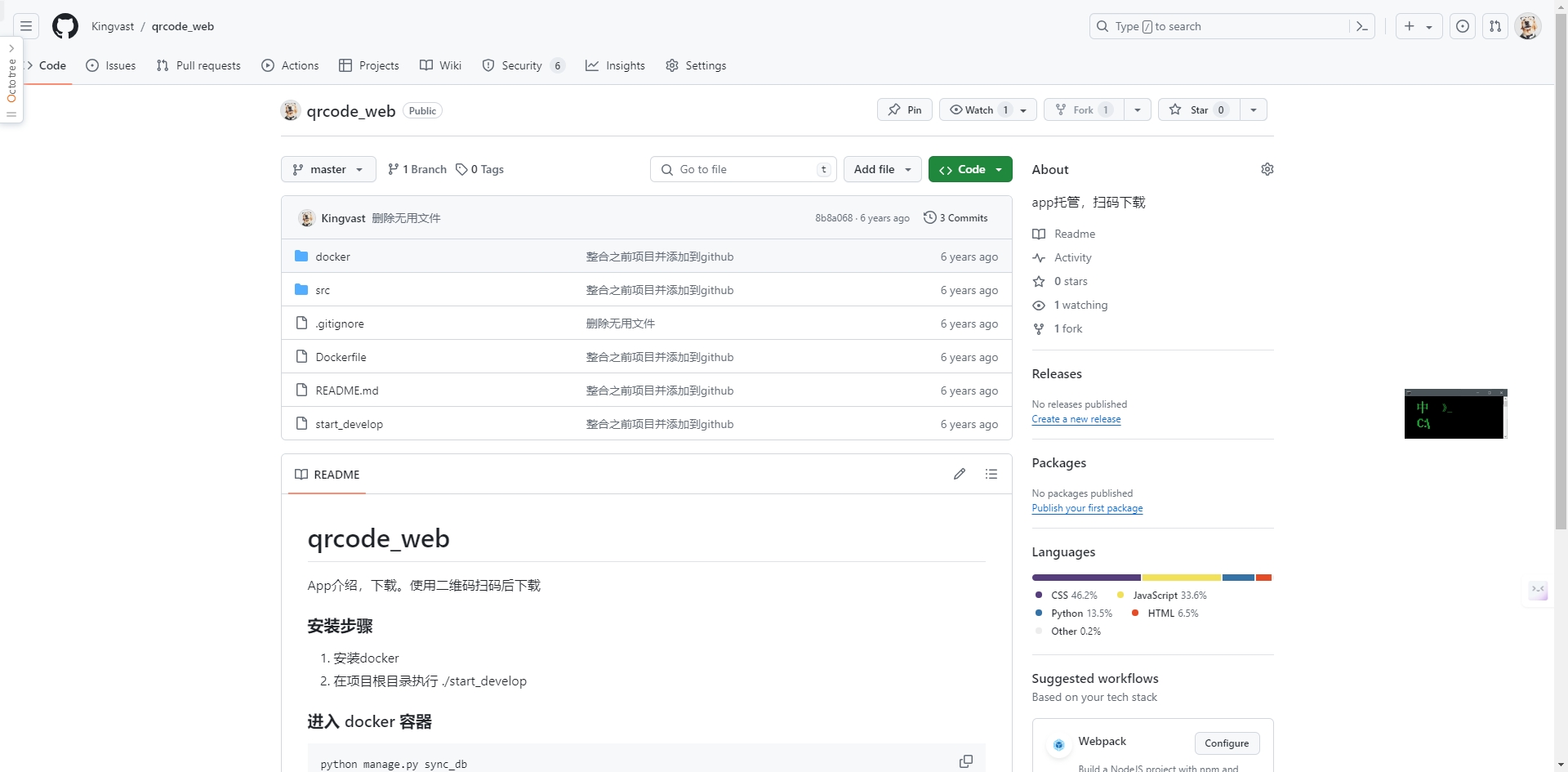Open issues inbox icon in header
1568x772 pixels.
pos(1463,26)
